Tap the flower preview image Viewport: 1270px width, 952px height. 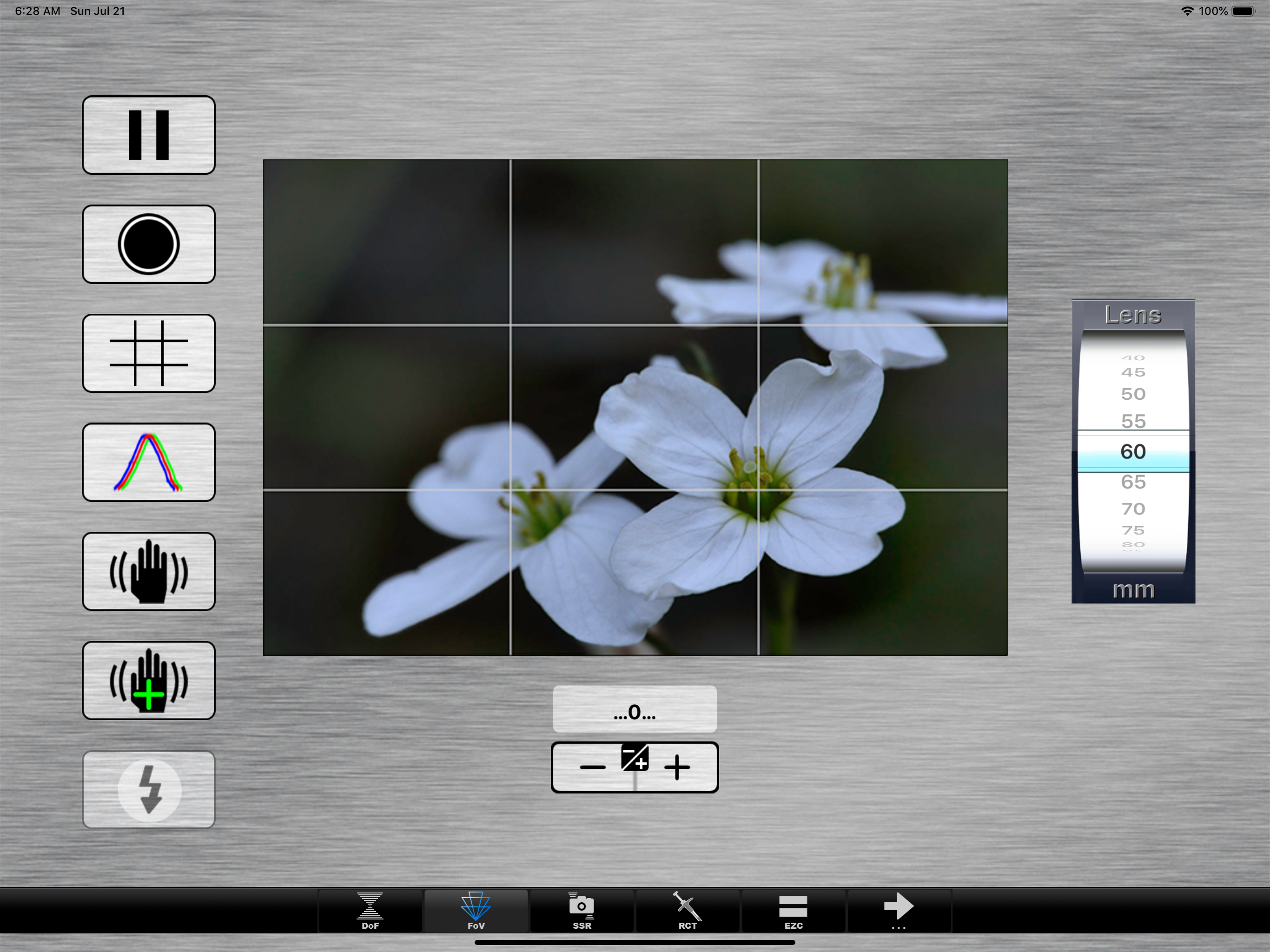[635, 407]
